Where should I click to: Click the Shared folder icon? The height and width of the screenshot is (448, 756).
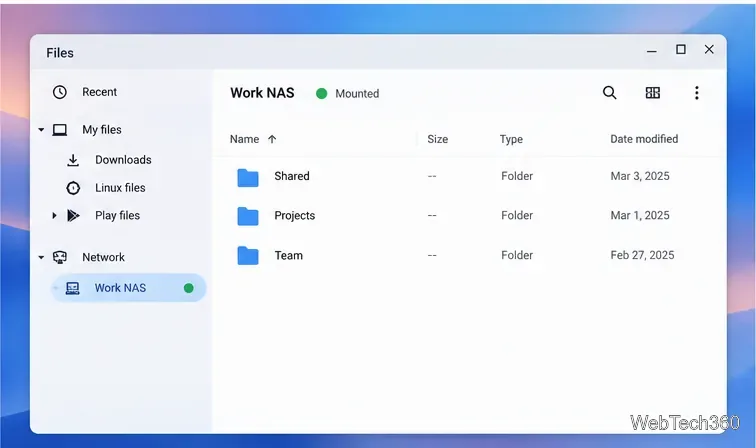click(x=248, y=177)
